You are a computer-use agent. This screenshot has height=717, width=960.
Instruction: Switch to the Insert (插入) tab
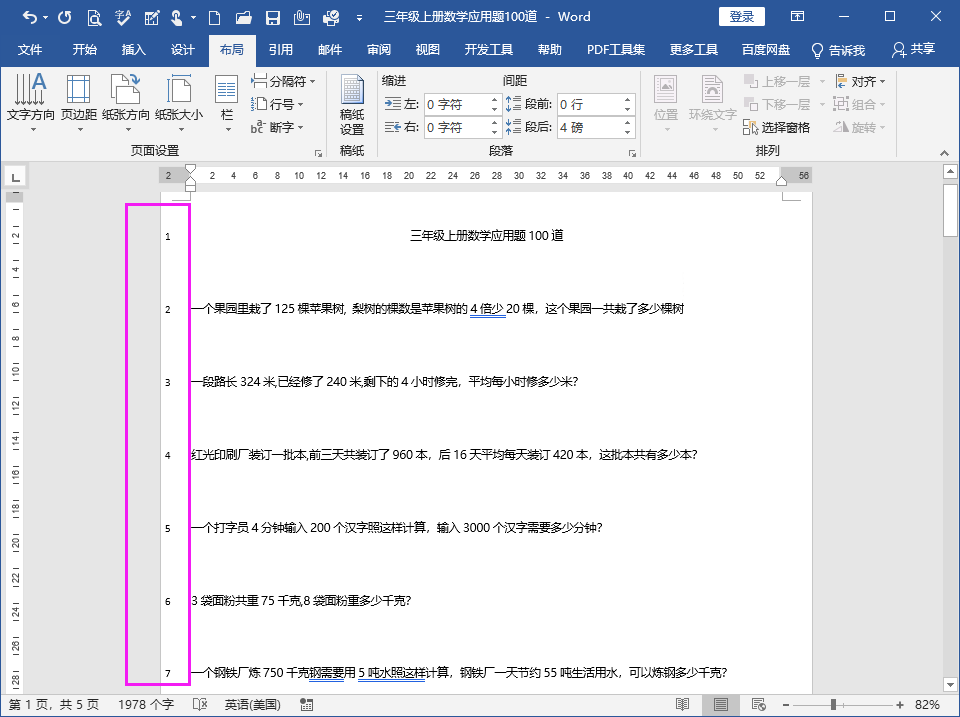(133, 50)
